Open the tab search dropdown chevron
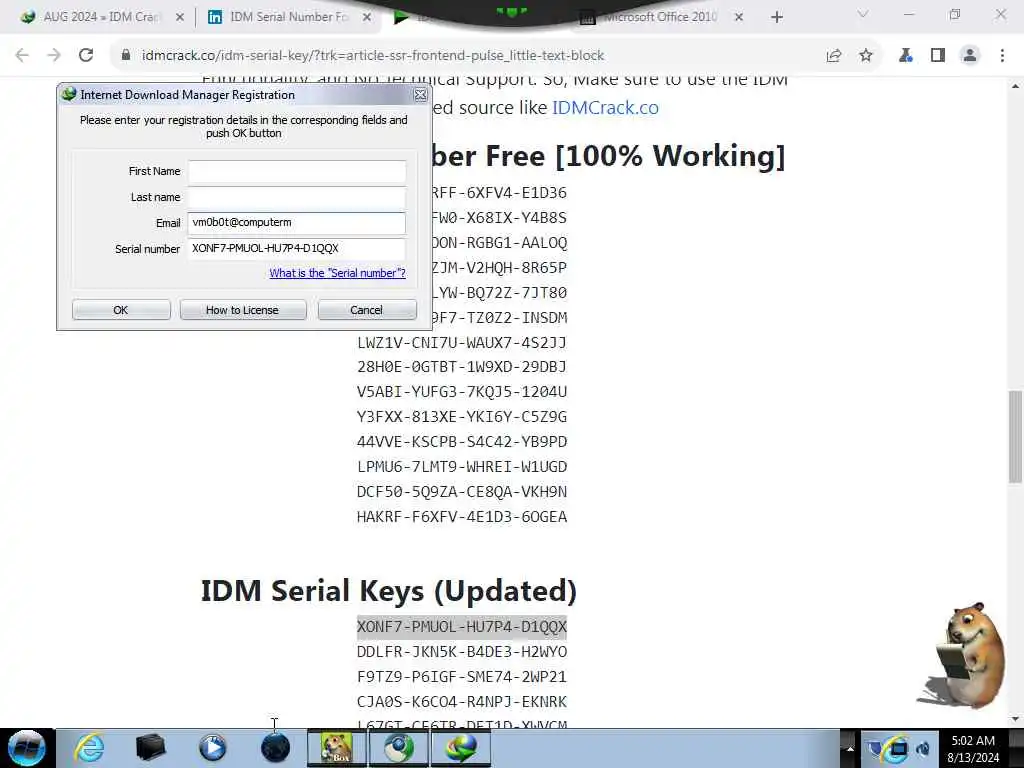Viewport: 1024px width, 768px height. coord(863,14)
